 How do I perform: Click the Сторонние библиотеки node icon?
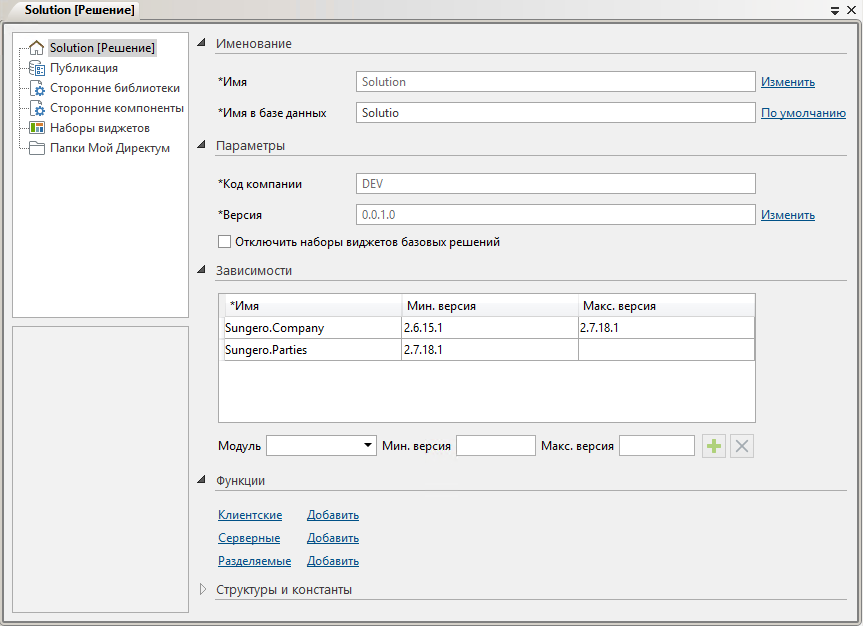[x=37, y=88]
